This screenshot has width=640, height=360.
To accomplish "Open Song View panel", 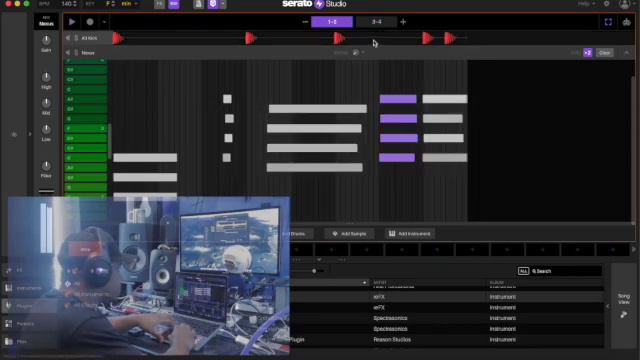I will click(x=624, y=305).
